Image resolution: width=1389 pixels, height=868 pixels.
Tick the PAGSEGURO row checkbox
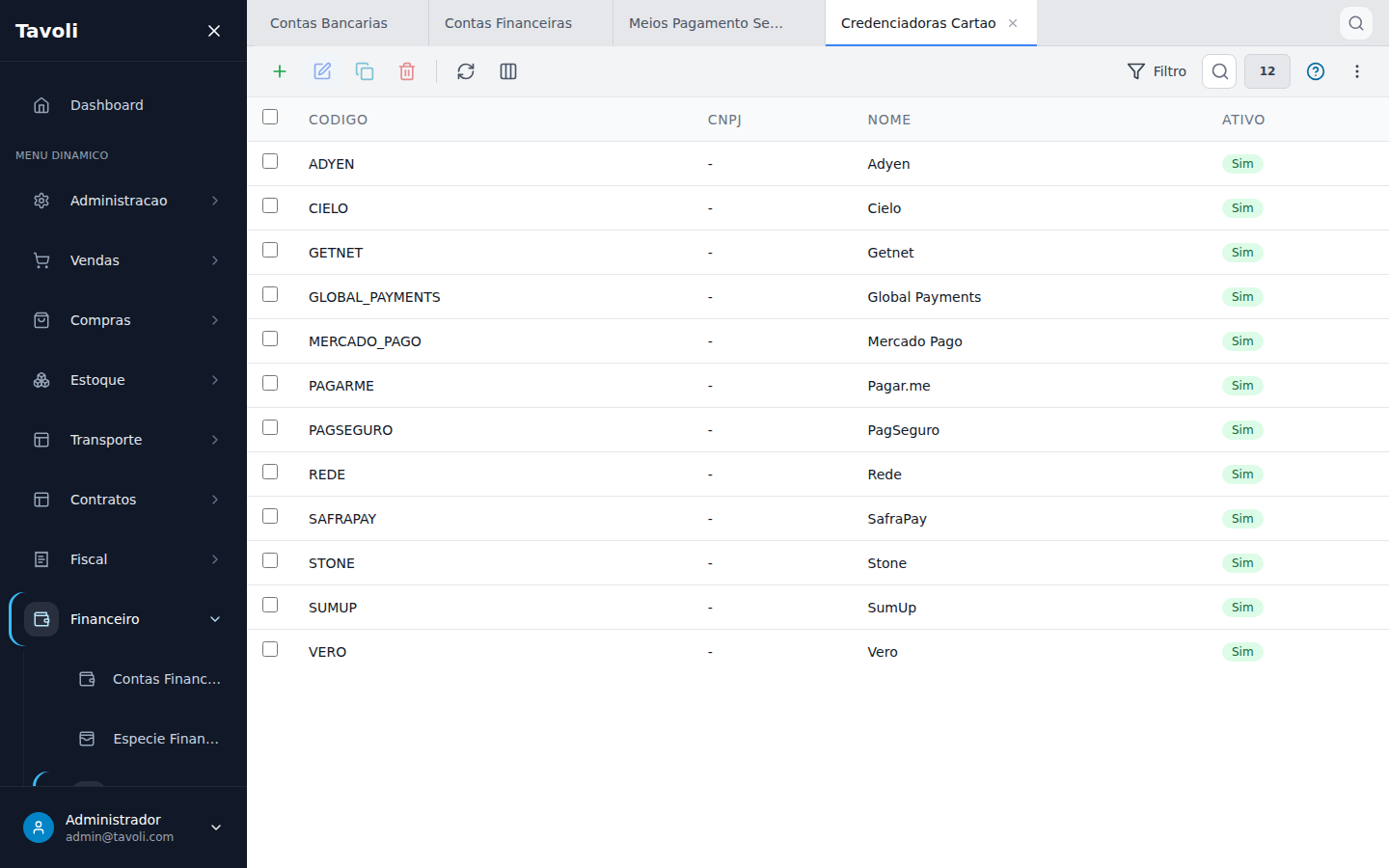point(270,427)
